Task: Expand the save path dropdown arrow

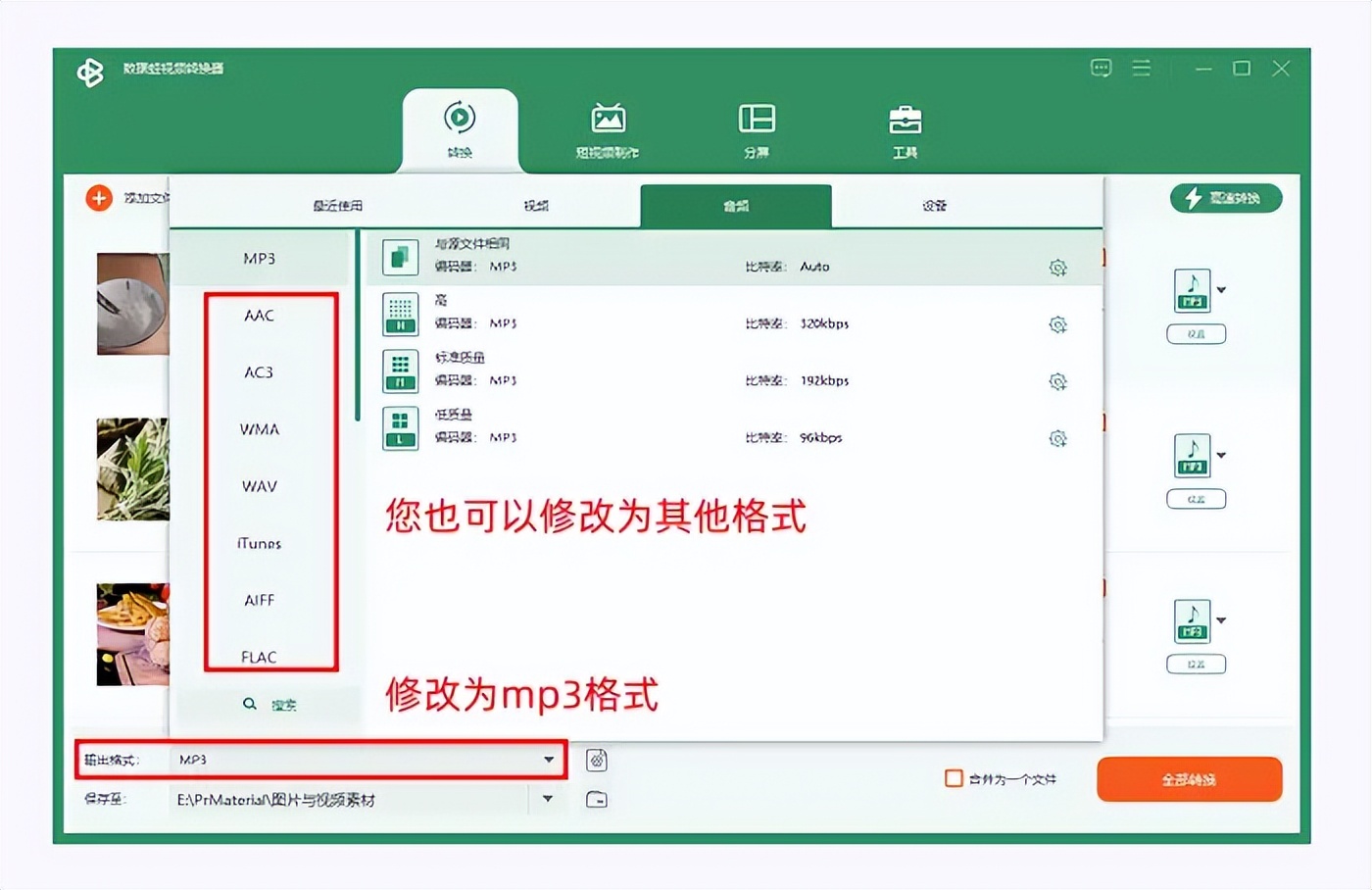Action: coord(548,799)
